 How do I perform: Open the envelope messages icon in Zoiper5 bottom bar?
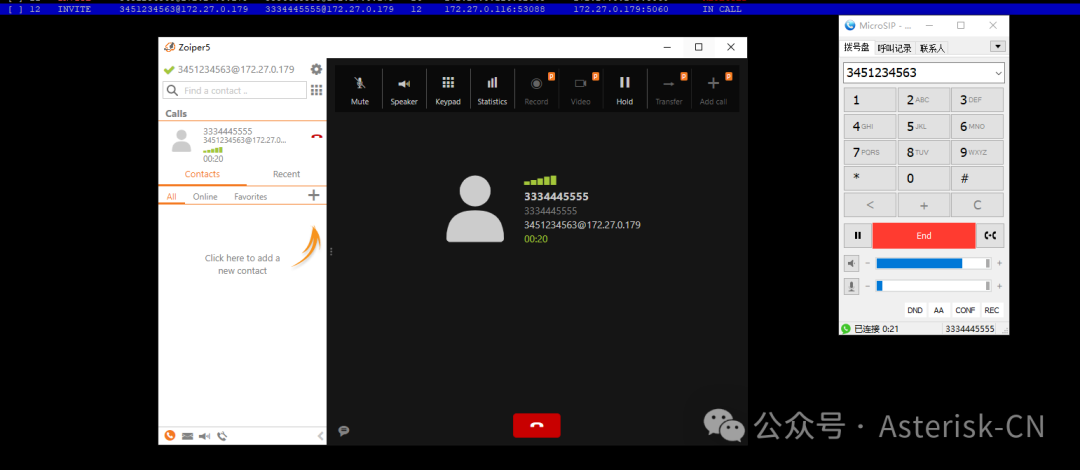[187, 436]
